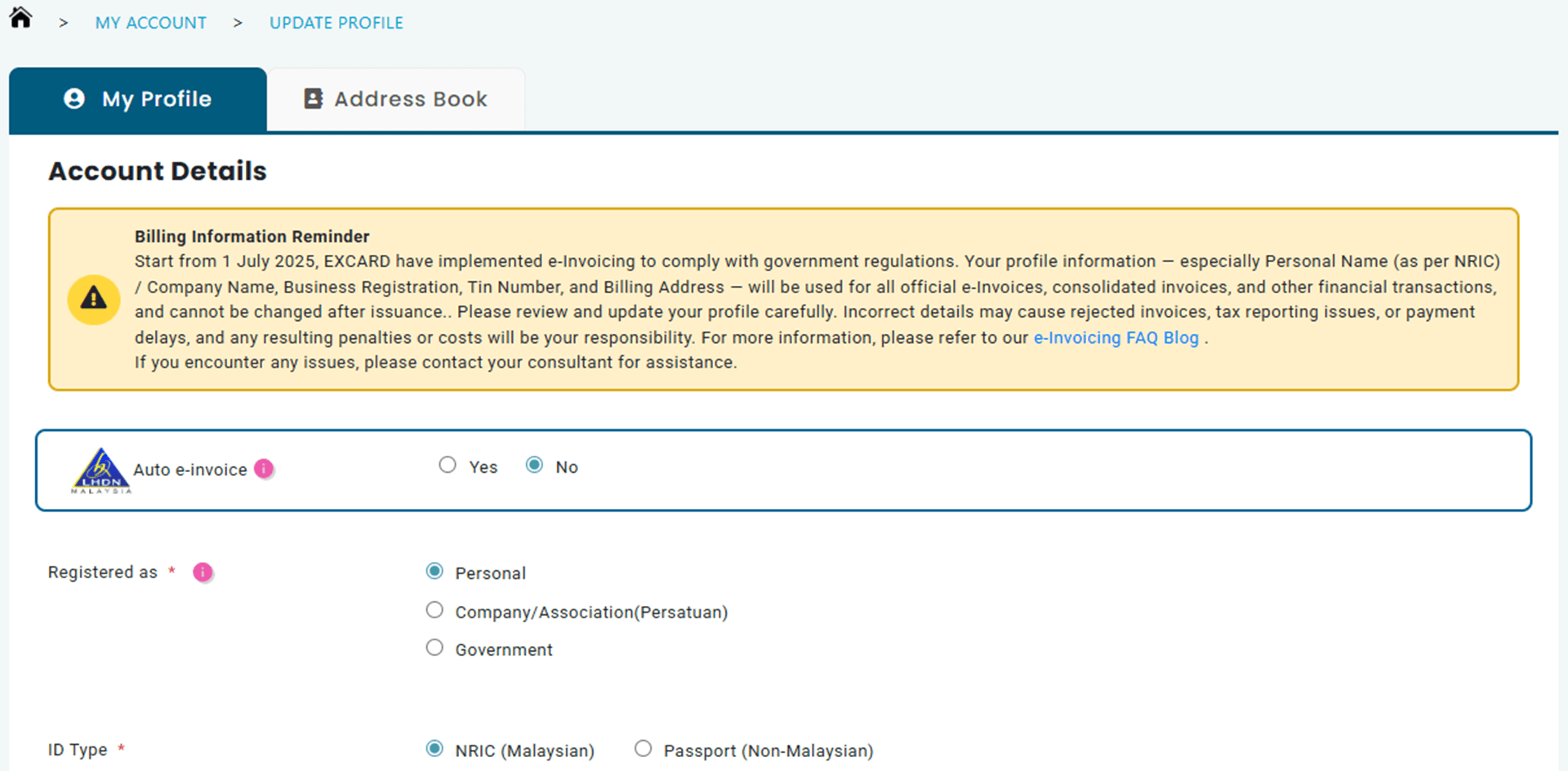Select Company/Association(Persatuan) registration type
Viewport: 1568px width, 771px height.
click(434, 609)
